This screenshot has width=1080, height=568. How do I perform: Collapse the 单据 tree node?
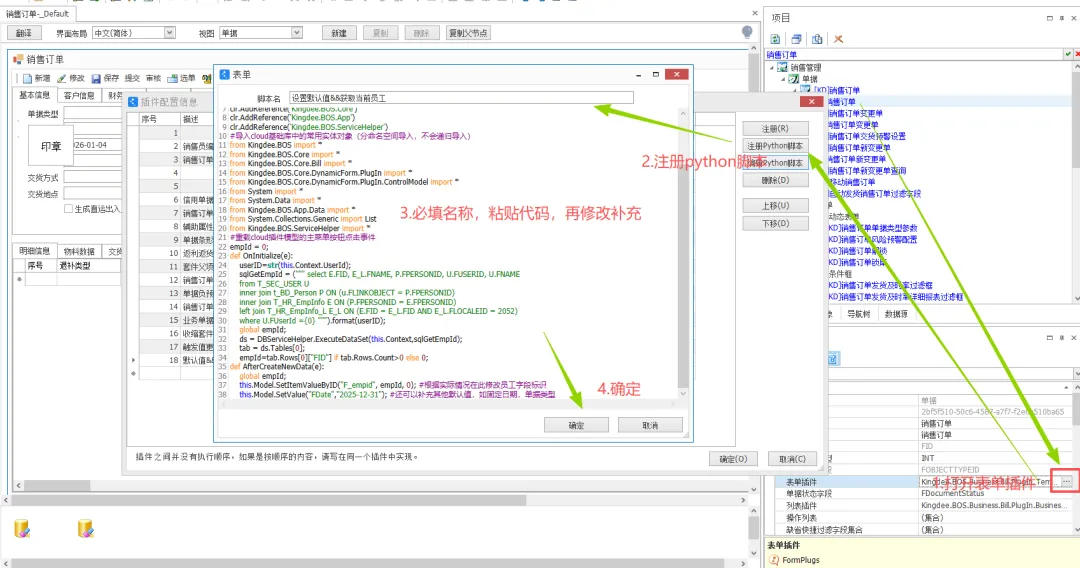pos(783,78)
